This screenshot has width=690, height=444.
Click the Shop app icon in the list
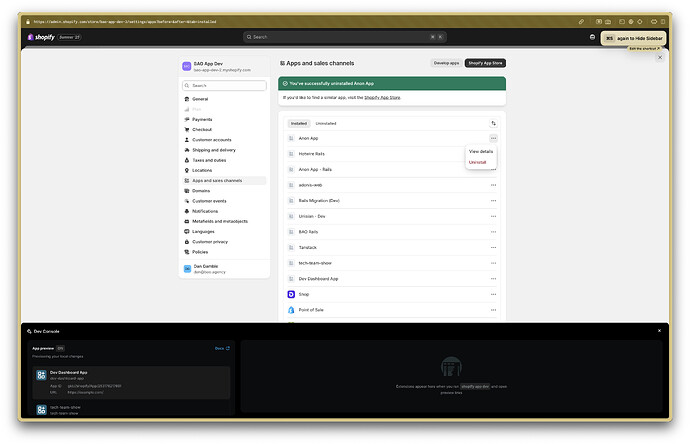(x=291, y=294)
